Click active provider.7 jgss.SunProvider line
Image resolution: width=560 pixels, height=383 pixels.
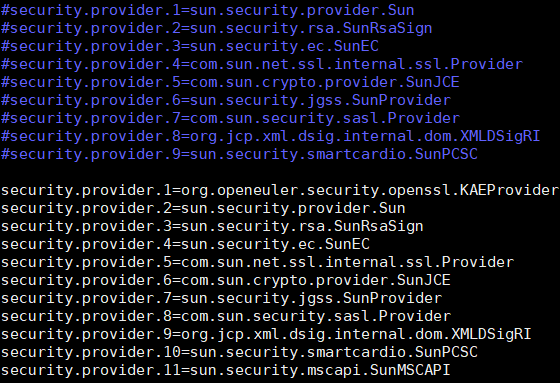coord(221,298)
